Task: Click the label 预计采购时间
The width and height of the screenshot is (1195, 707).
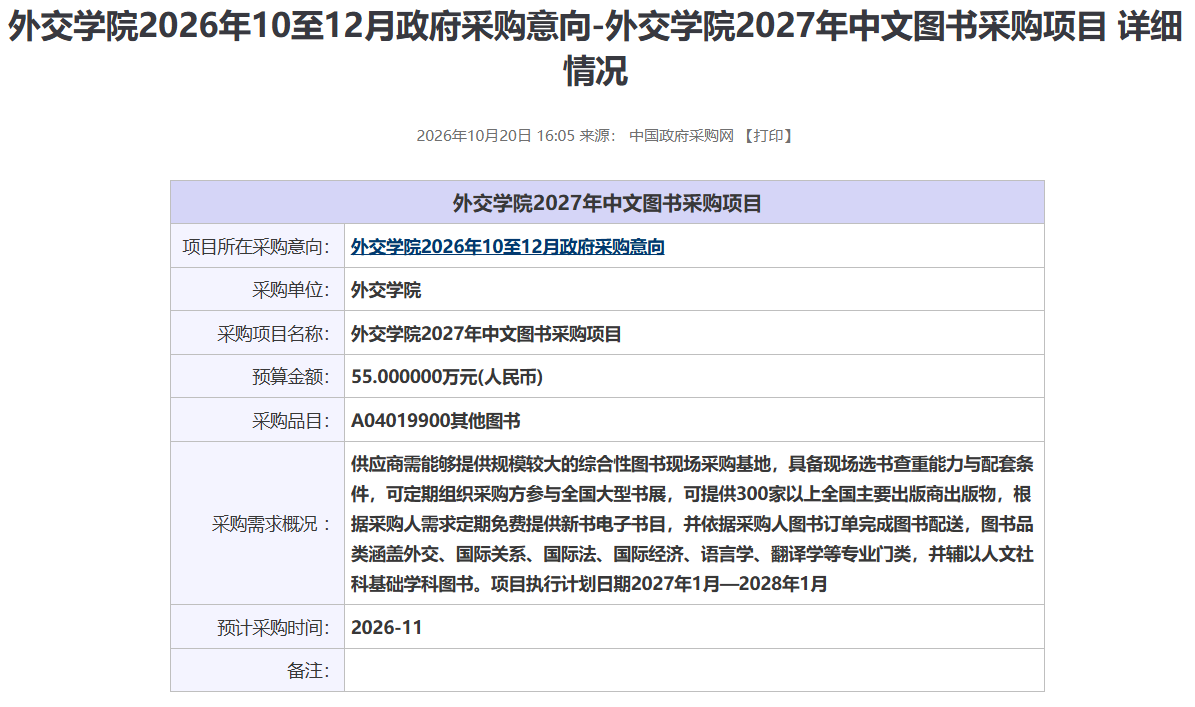Action: coord(274,628)
